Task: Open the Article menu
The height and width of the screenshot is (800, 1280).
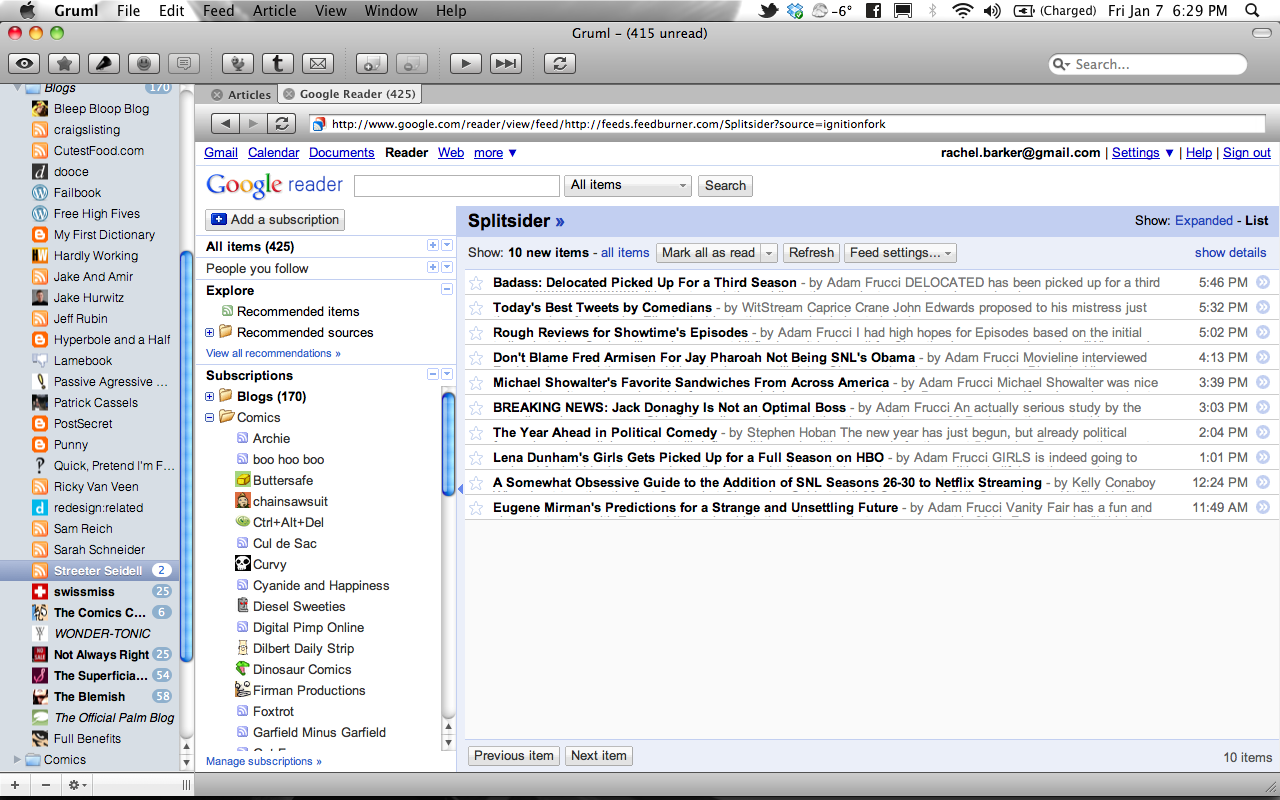Action: [x=274, y=11]
